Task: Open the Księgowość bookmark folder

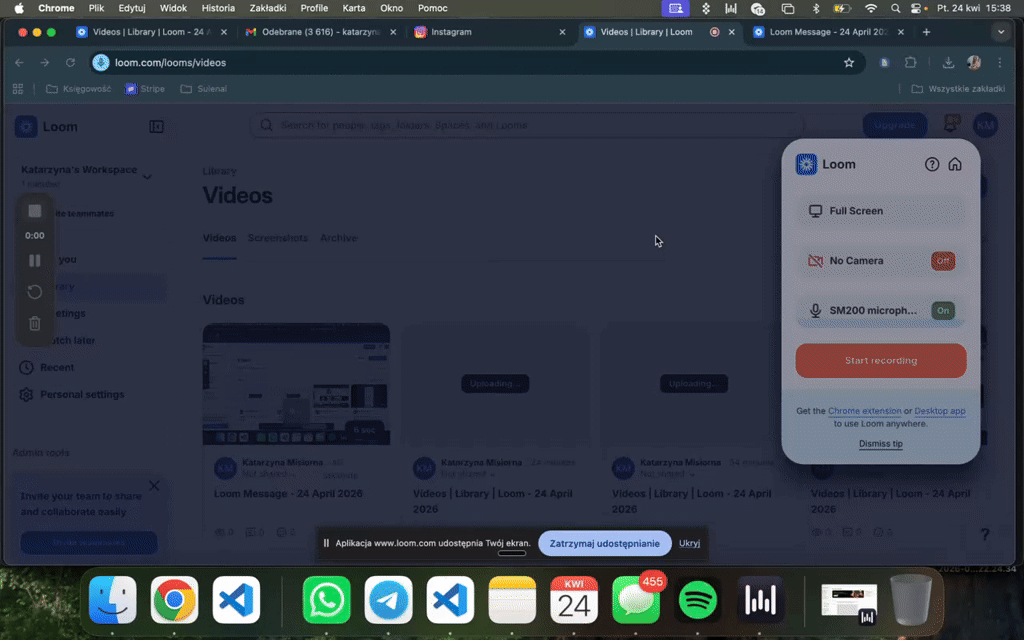Action: coord(78,89)
